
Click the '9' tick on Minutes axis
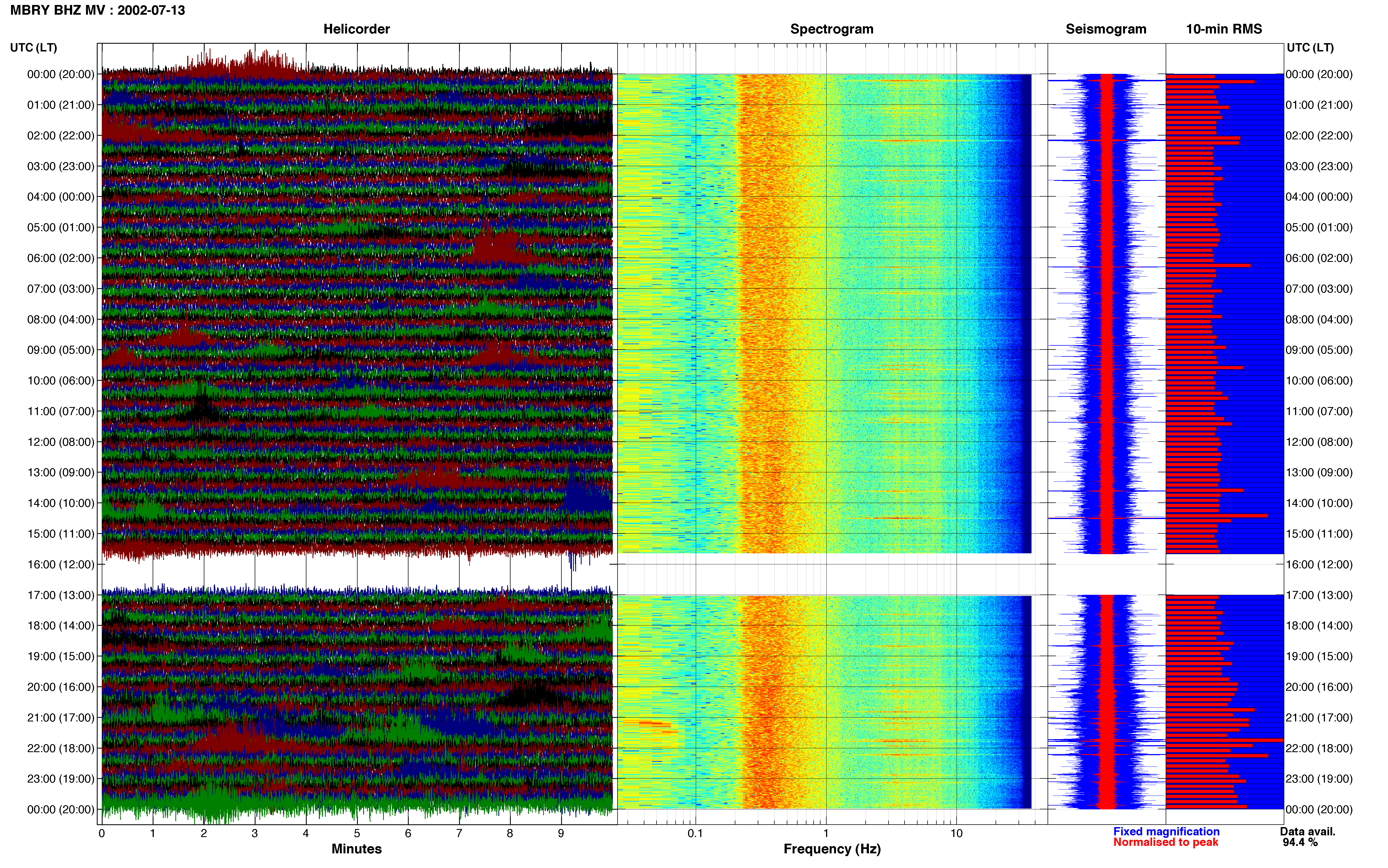coord(561,833)
